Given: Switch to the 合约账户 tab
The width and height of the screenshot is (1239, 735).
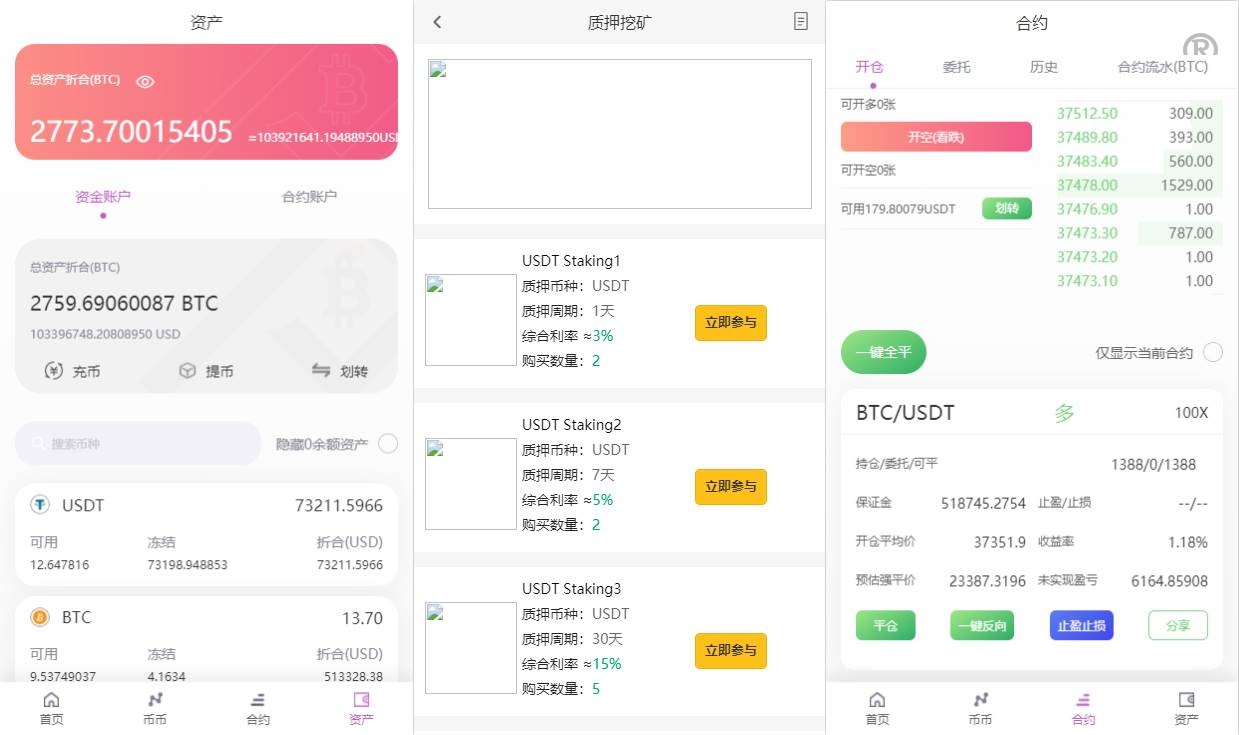Looking at the screenshot, I should click(x=309, y=197).
